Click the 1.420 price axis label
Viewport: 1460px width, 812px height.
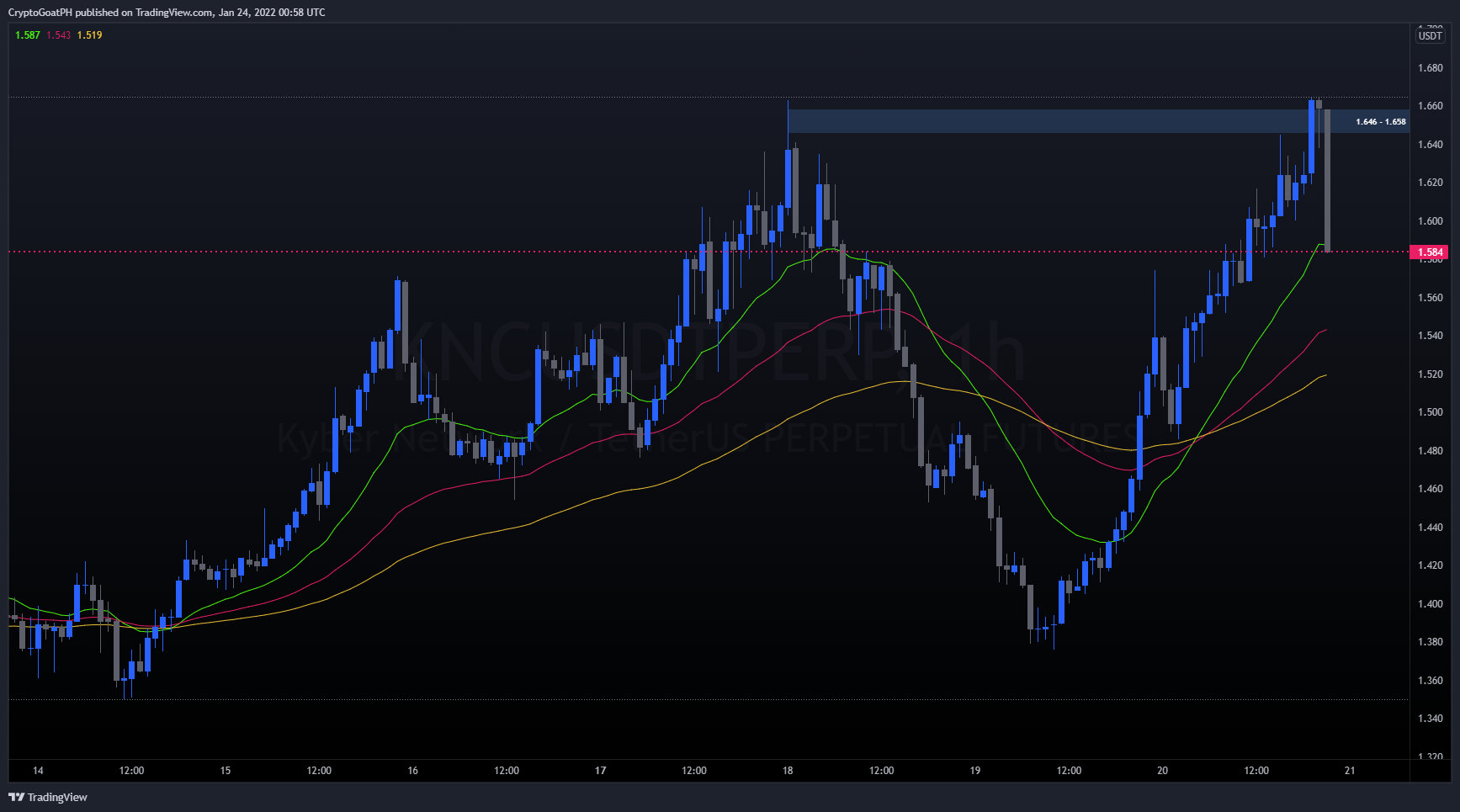coord(1430,565)
